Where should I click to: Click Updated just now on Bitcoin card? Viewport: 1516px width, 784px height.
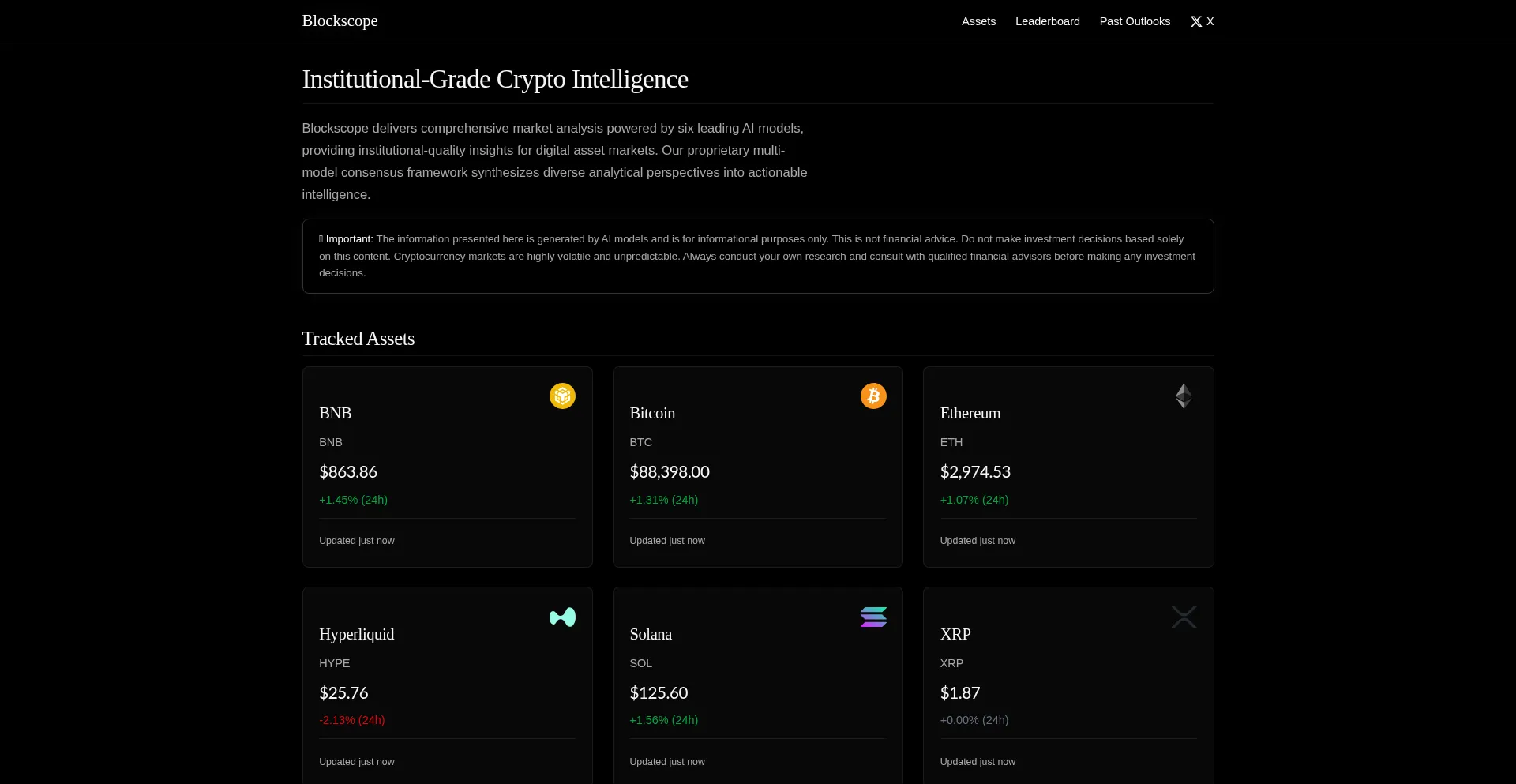(666, 541)
